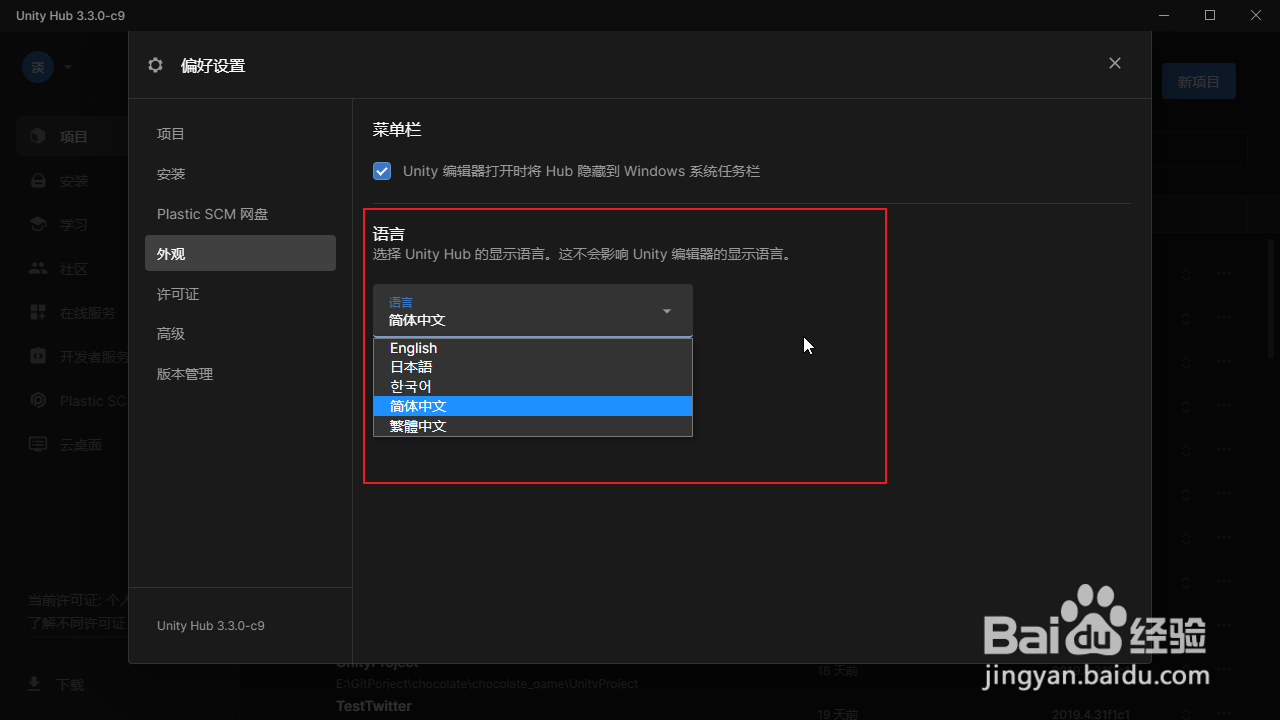The height and width of the screenshot is (720, 1280).
Task: Click the main window vertical scrollbar
Action: [x=1273, y=298]
